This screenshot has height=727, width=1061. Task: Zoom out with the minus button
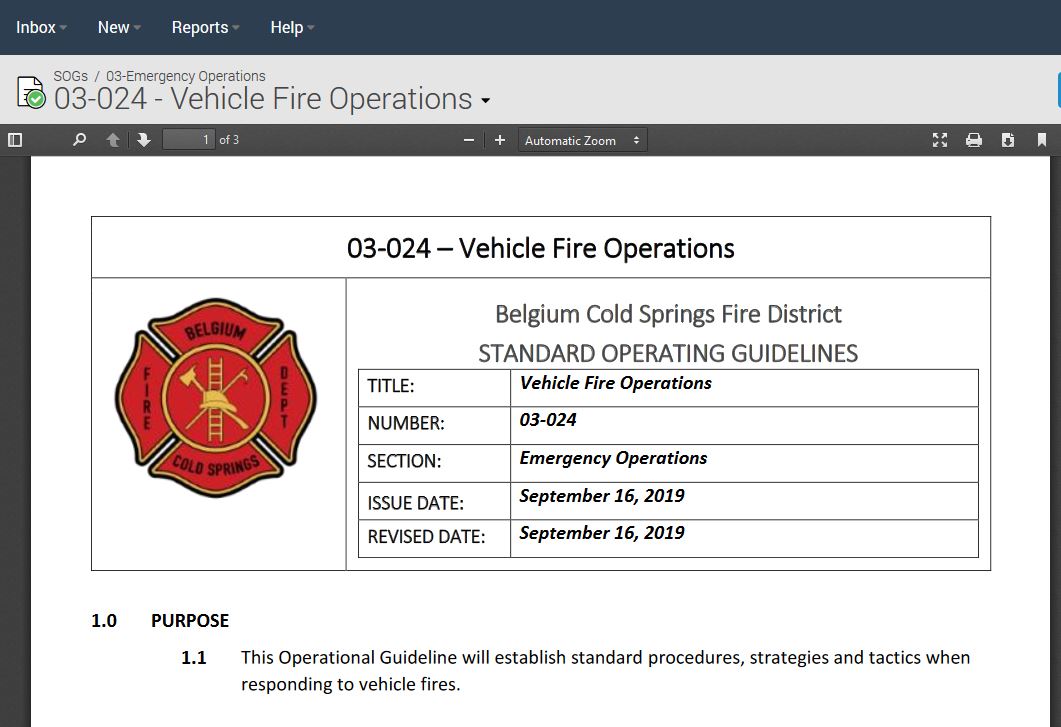(468, 140)
